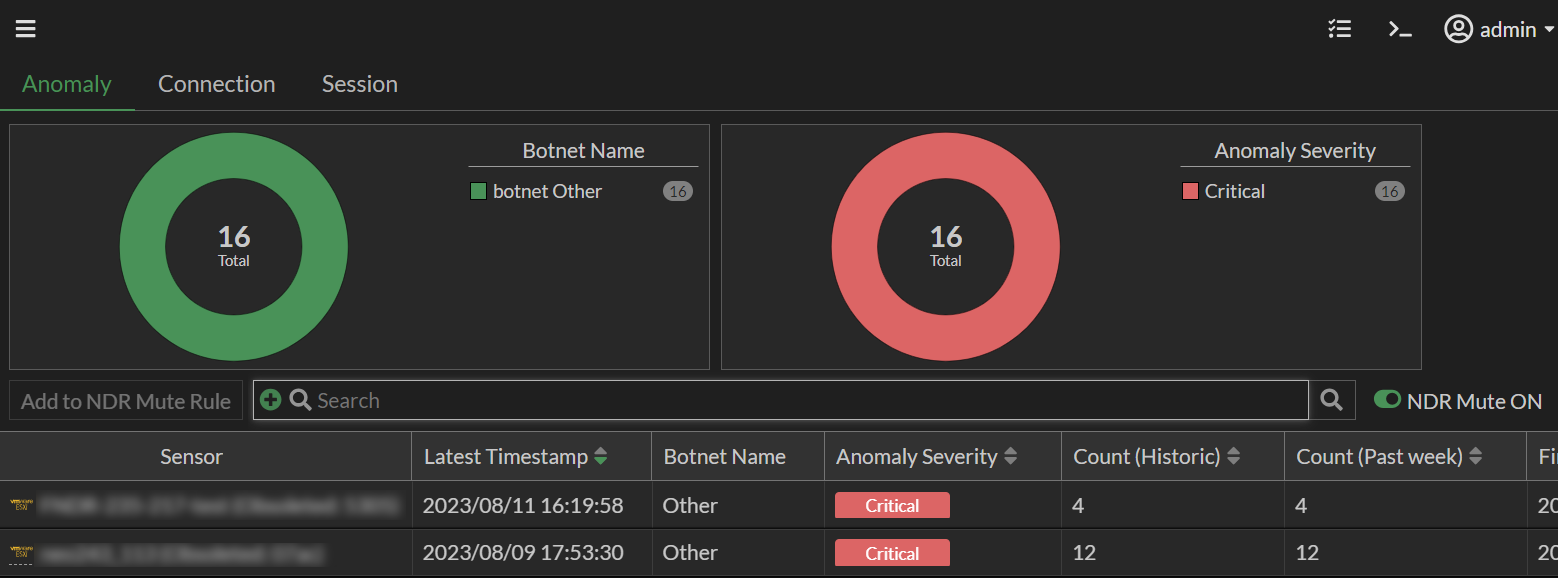Launch the CLI console icon

click(1400, 30)
